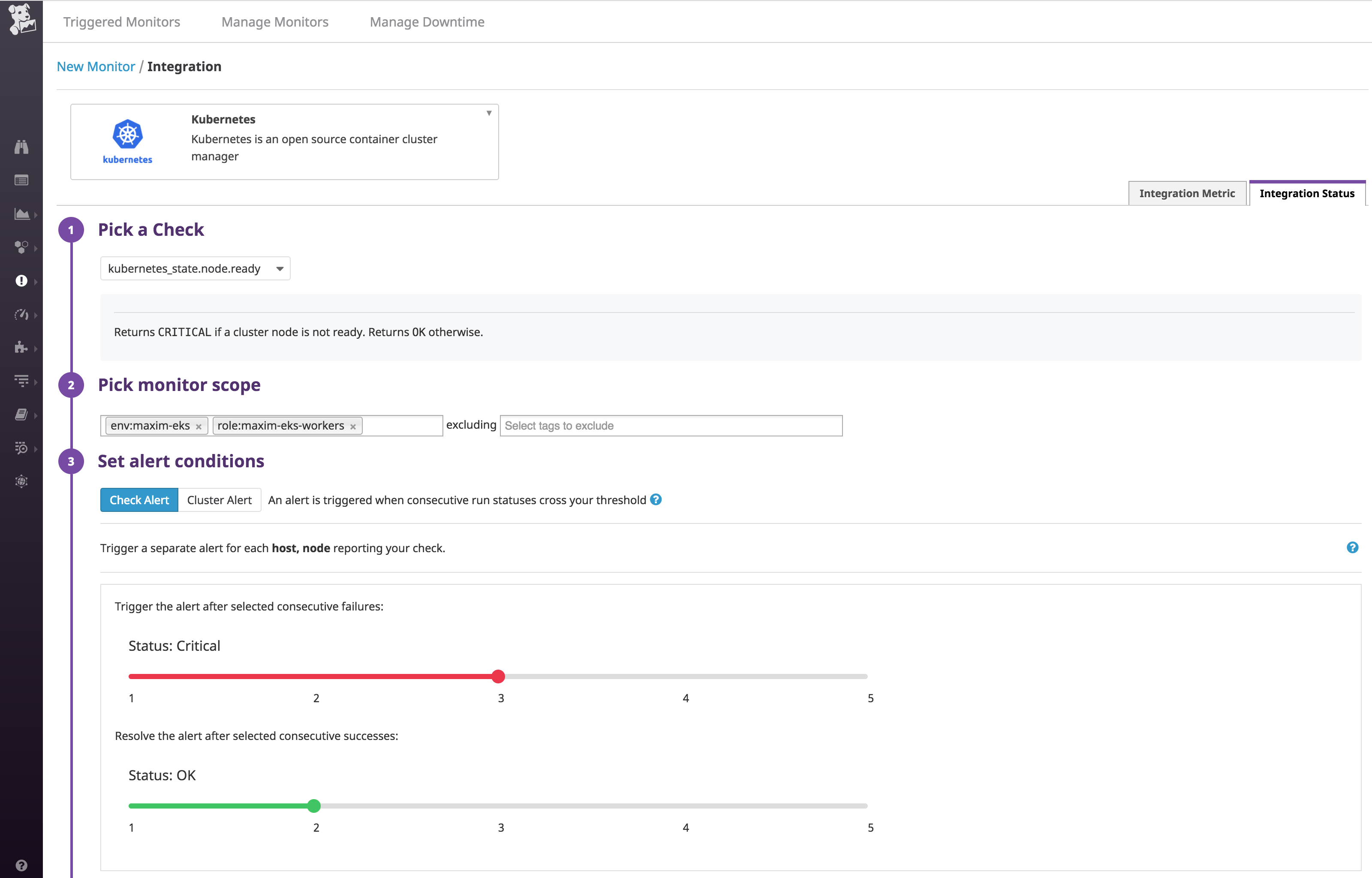
Task: Select the Check Alert toggle option
Action: (x=138, y=499)
